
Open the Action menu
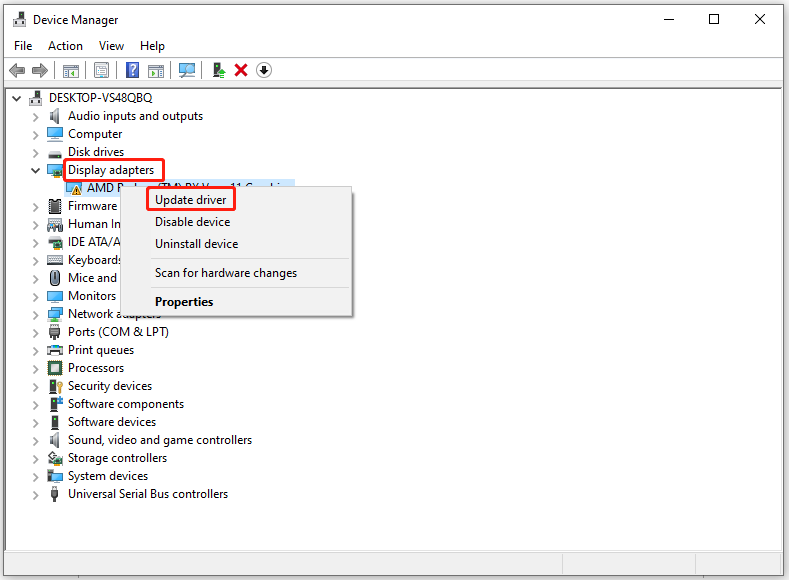65,46
